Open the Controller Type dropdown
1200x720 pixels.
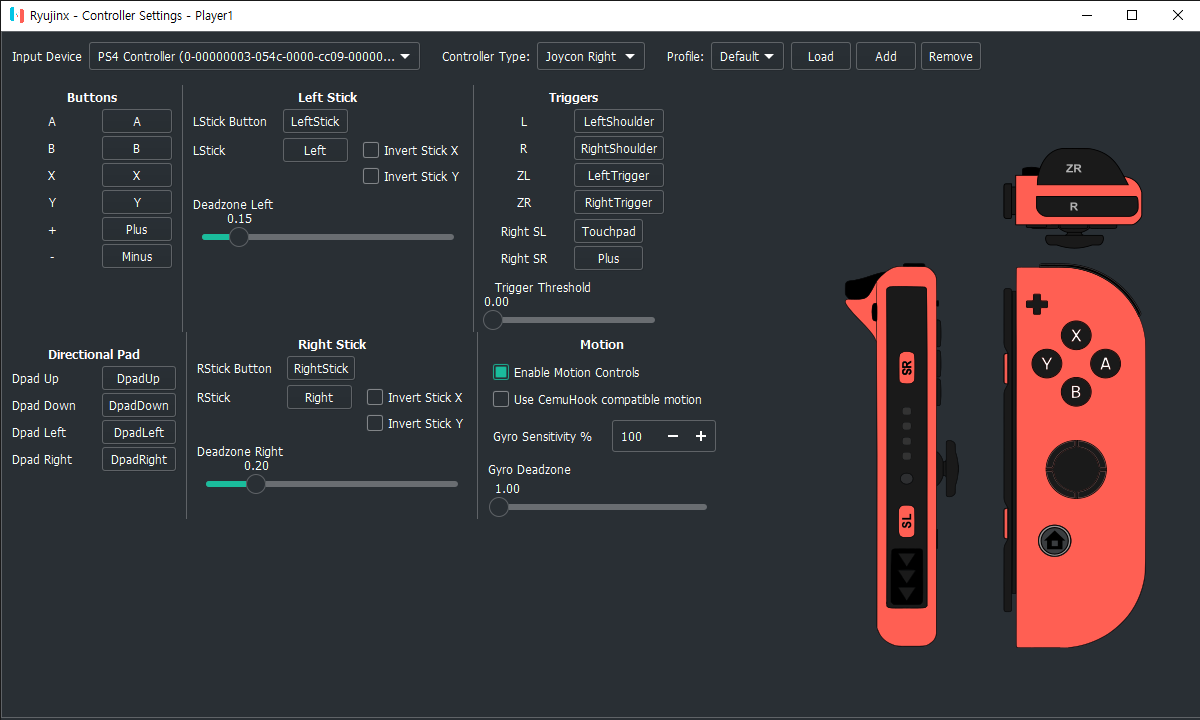point(591,56)
